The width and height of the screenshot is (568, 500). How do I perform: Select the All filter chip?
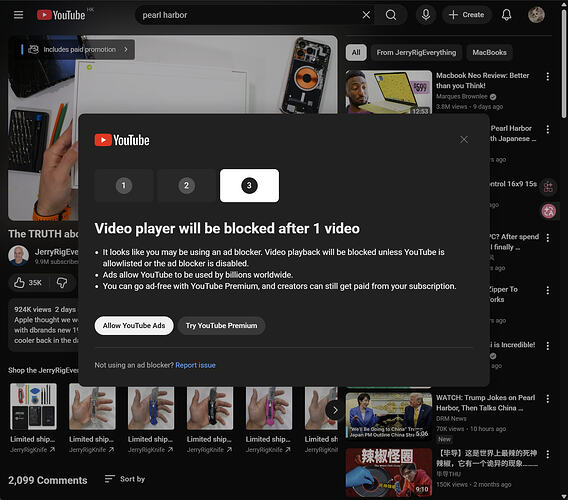356,53
